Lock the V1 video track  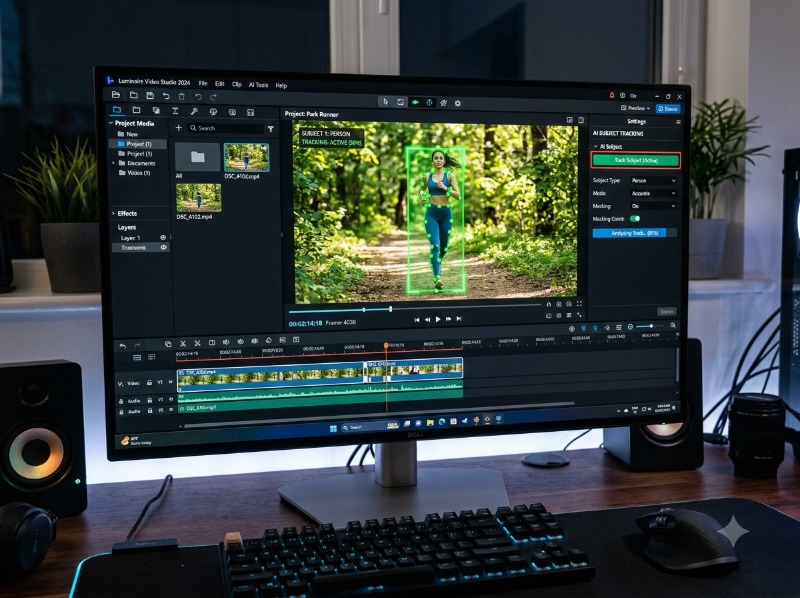[149, 382]
